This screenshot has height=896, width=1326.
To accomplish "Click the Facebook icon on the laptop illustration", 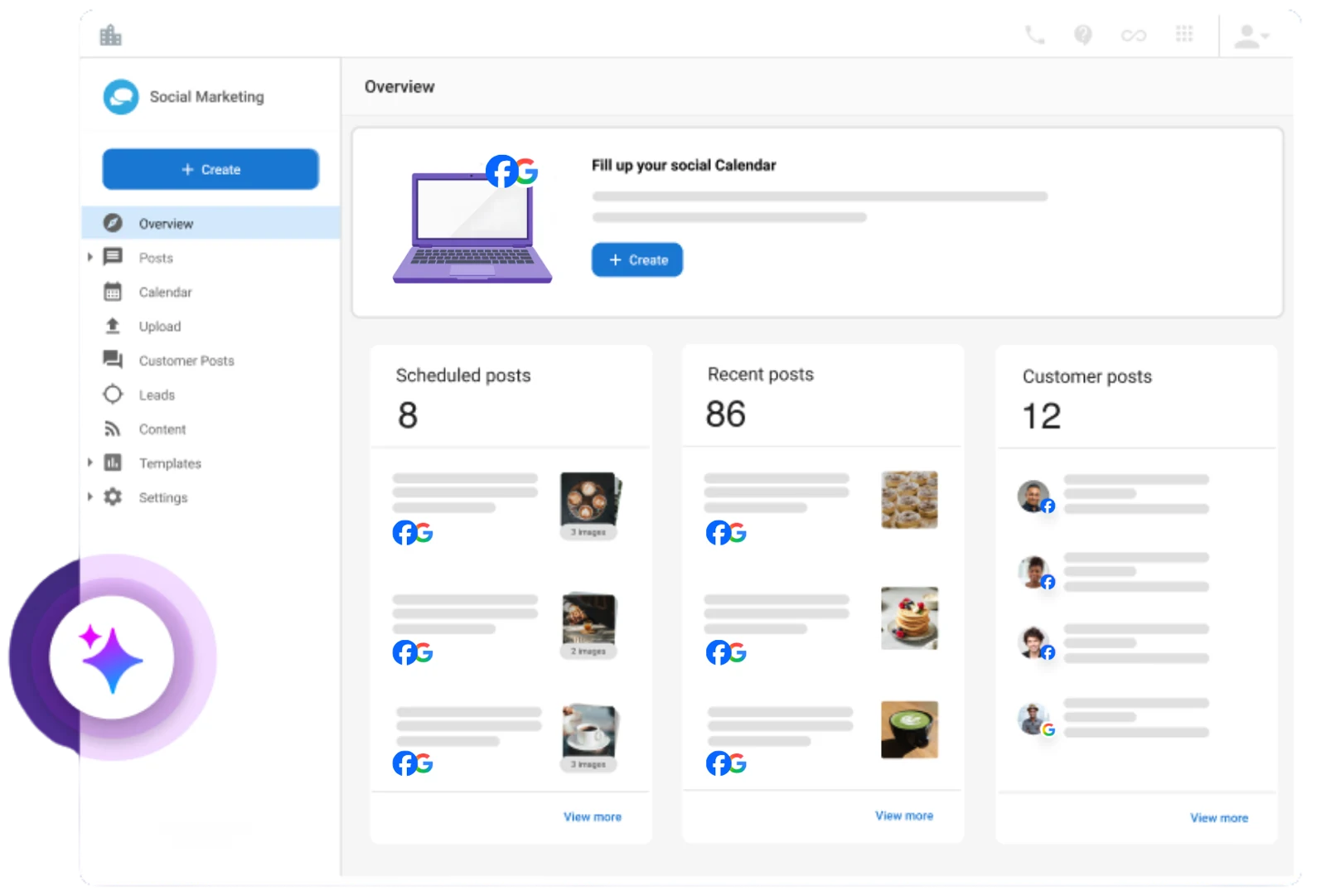I will (x=502, y=172).
